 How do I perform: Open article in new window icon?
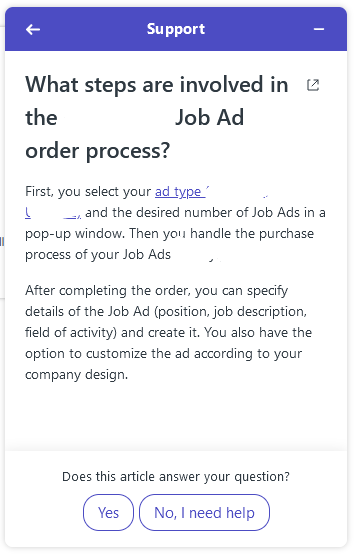point(313,85)
